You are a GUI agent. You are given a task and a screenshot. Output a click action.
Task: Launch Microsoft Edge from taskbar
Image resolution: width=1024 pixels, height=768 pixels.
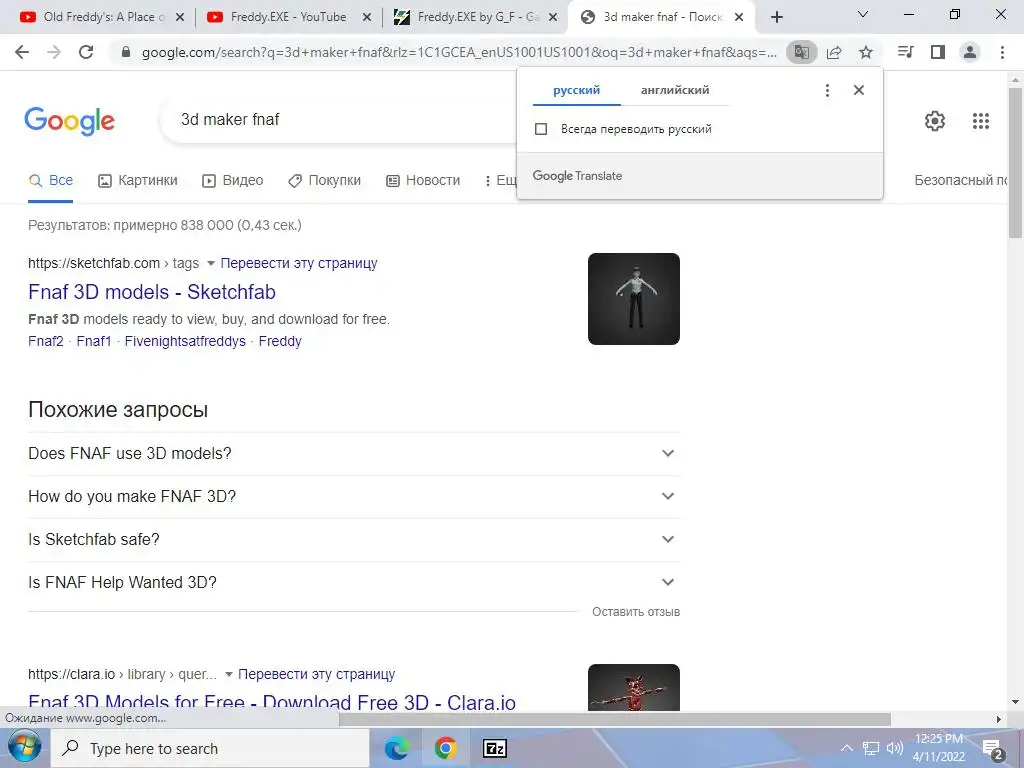396,748
